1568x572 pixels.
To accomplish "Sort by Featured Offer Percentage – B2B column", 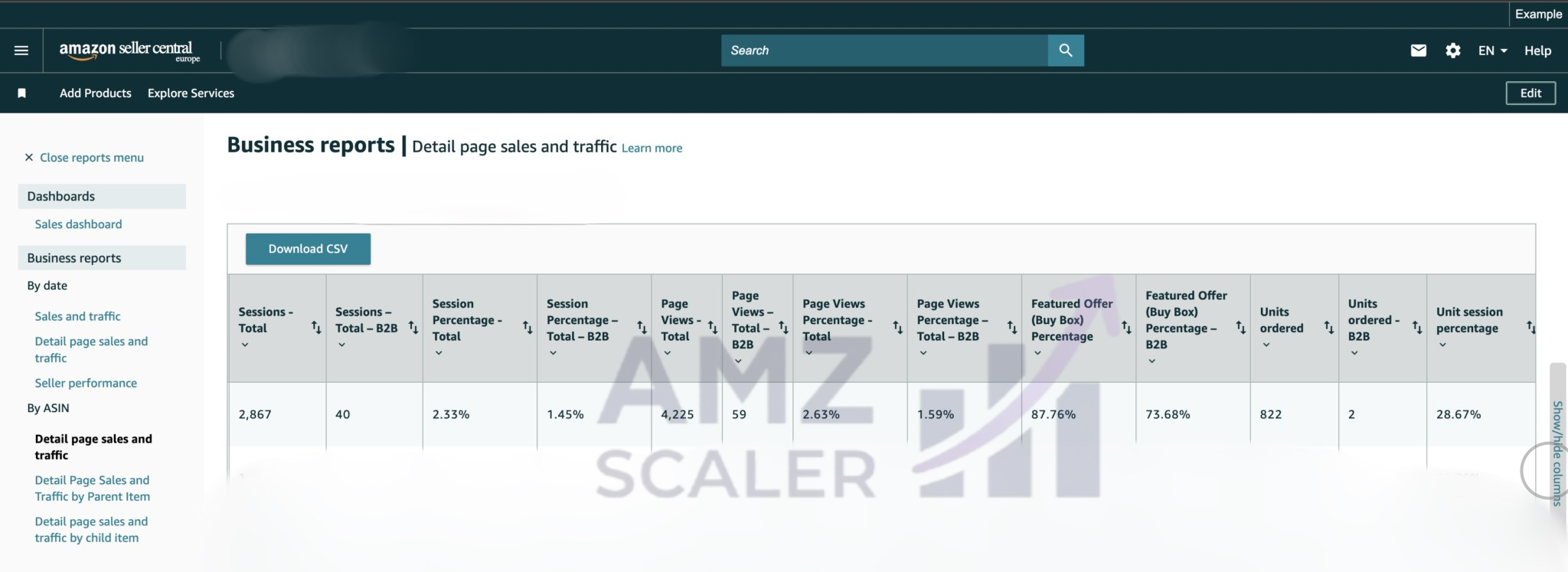I will tap(1241, 328).
